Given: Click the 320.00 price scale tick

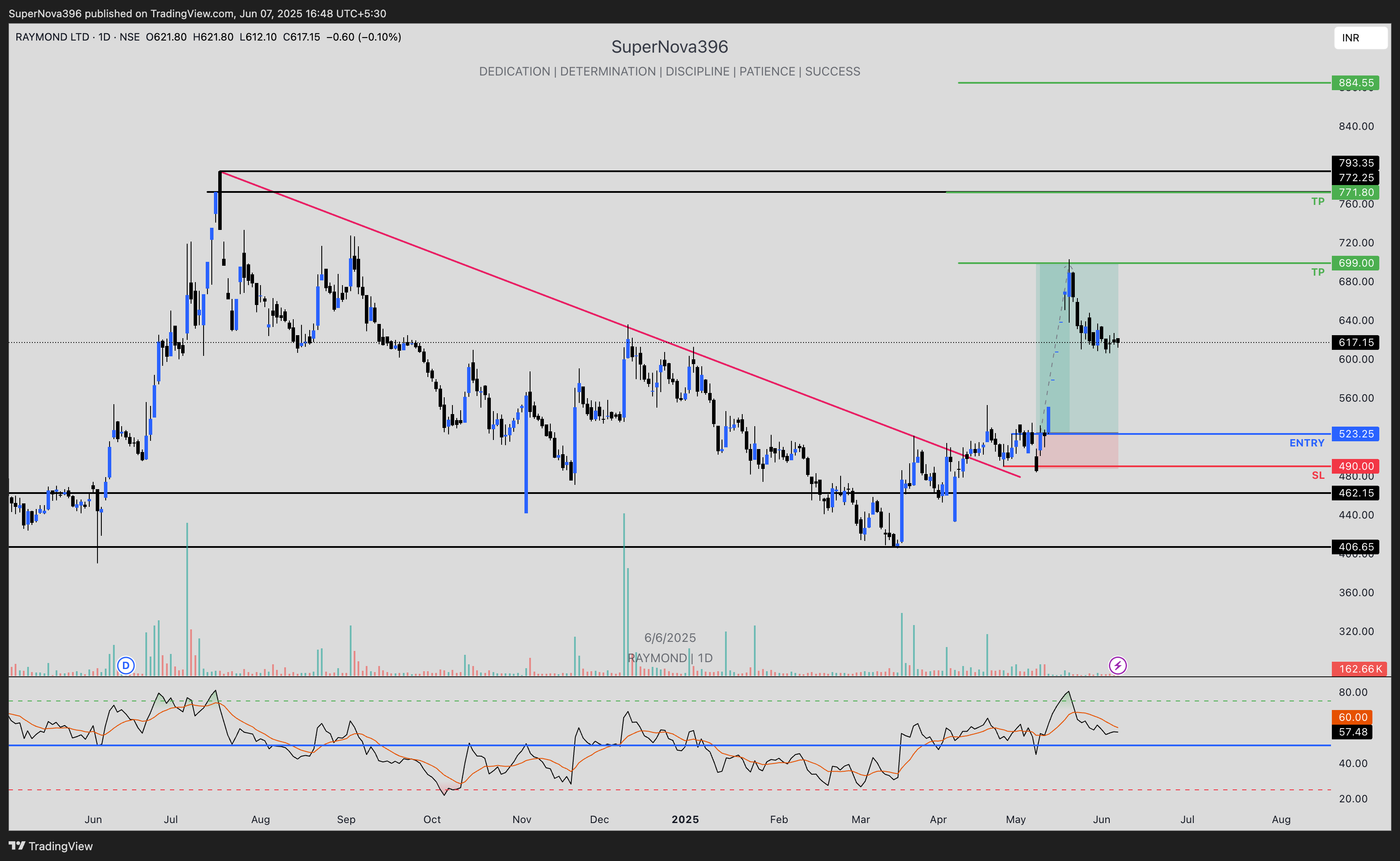Looking at the screenshot, I should [x=1356, y=631].
